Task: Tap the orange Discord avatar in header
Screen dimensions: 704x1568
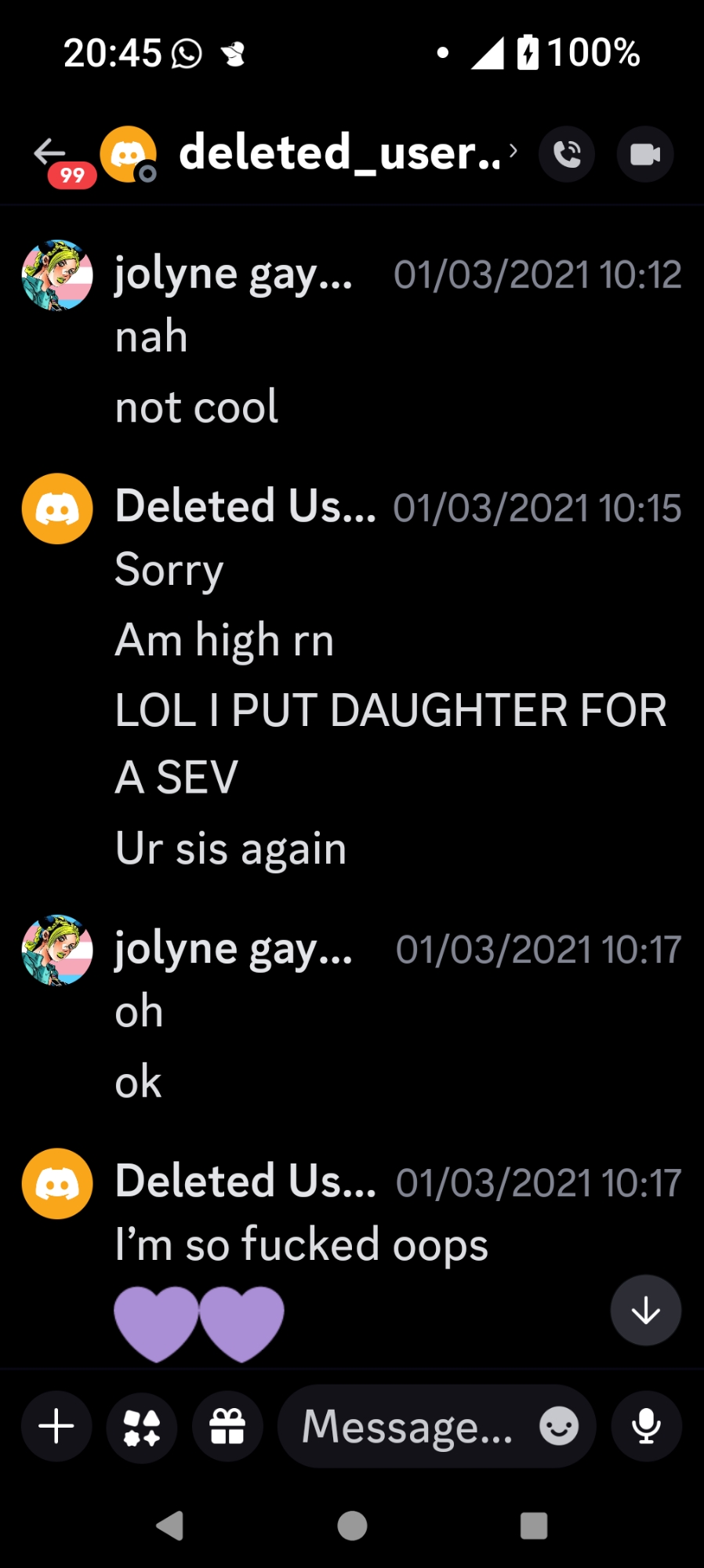Action: (128, 154)
